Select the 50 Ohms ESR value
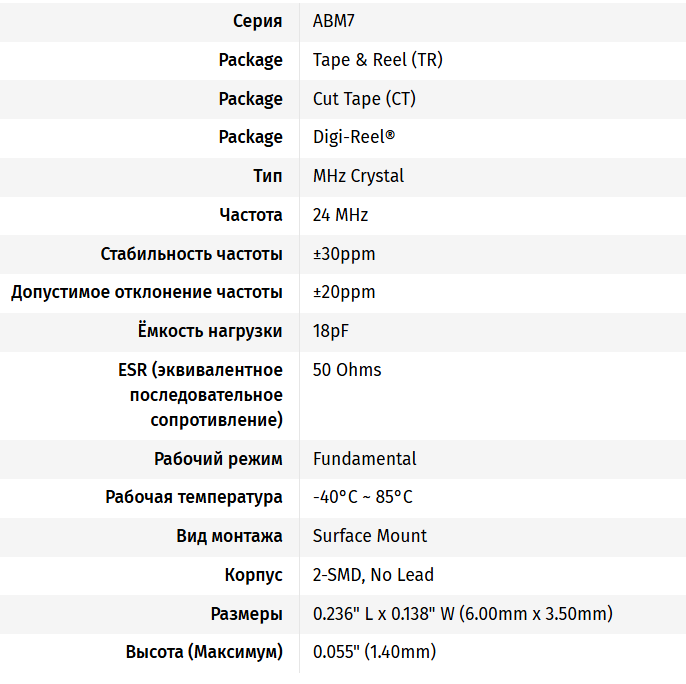 tap(347, 370)
